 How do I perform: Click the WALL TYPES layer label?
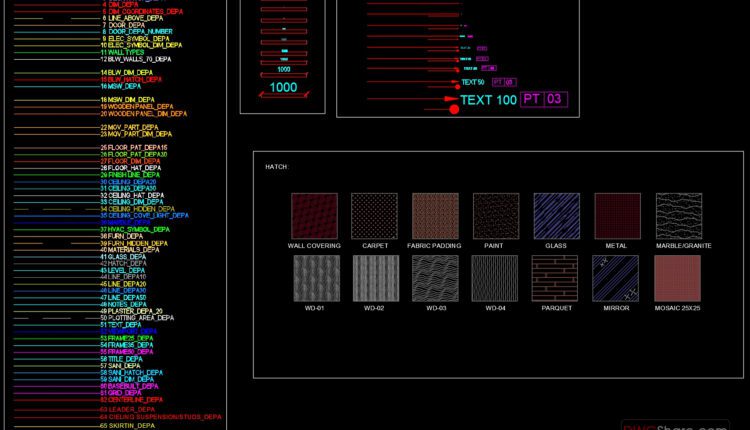click(126, 52)
